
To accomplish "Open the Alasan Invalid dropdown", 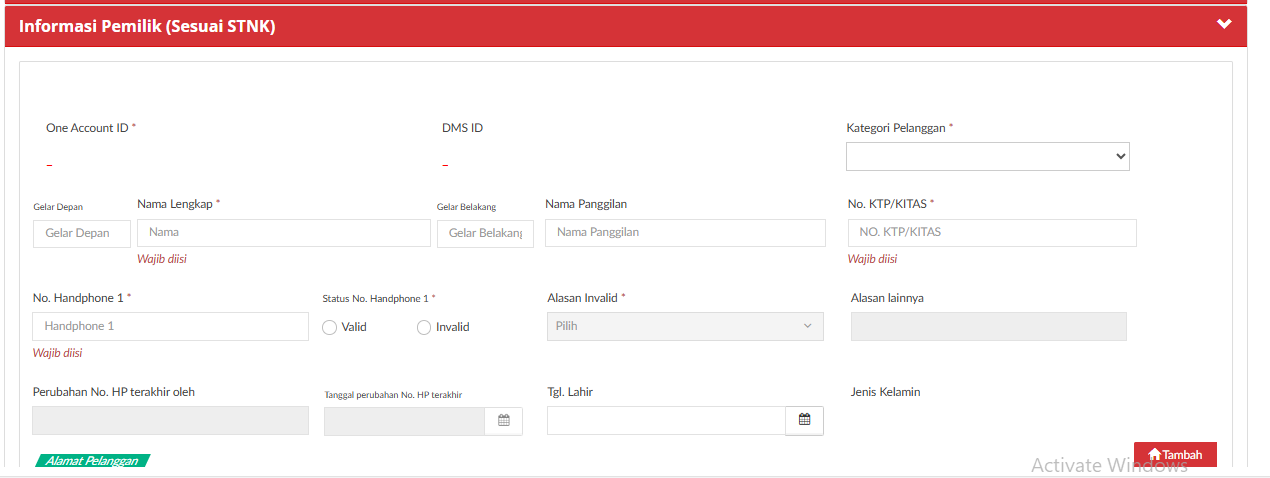I will 685,326.
